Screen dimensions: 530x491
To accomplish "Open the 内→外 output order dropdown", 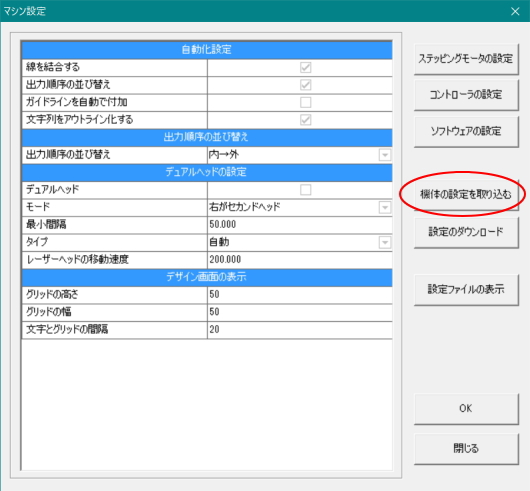I will [385, 155].
